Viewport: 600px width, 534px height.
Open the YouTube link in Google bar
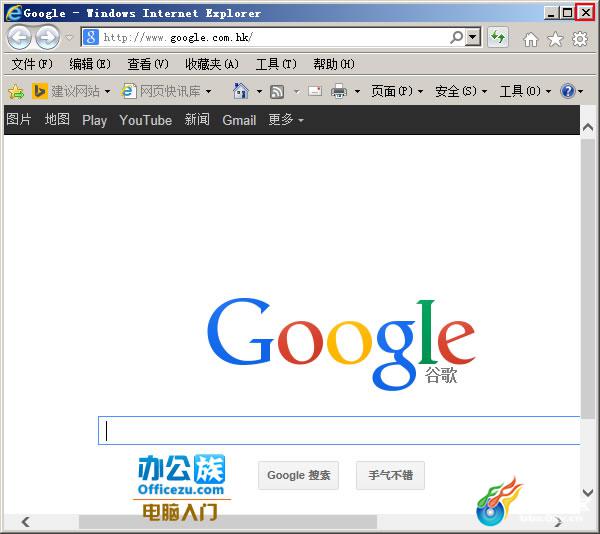[x=145, y=120]
